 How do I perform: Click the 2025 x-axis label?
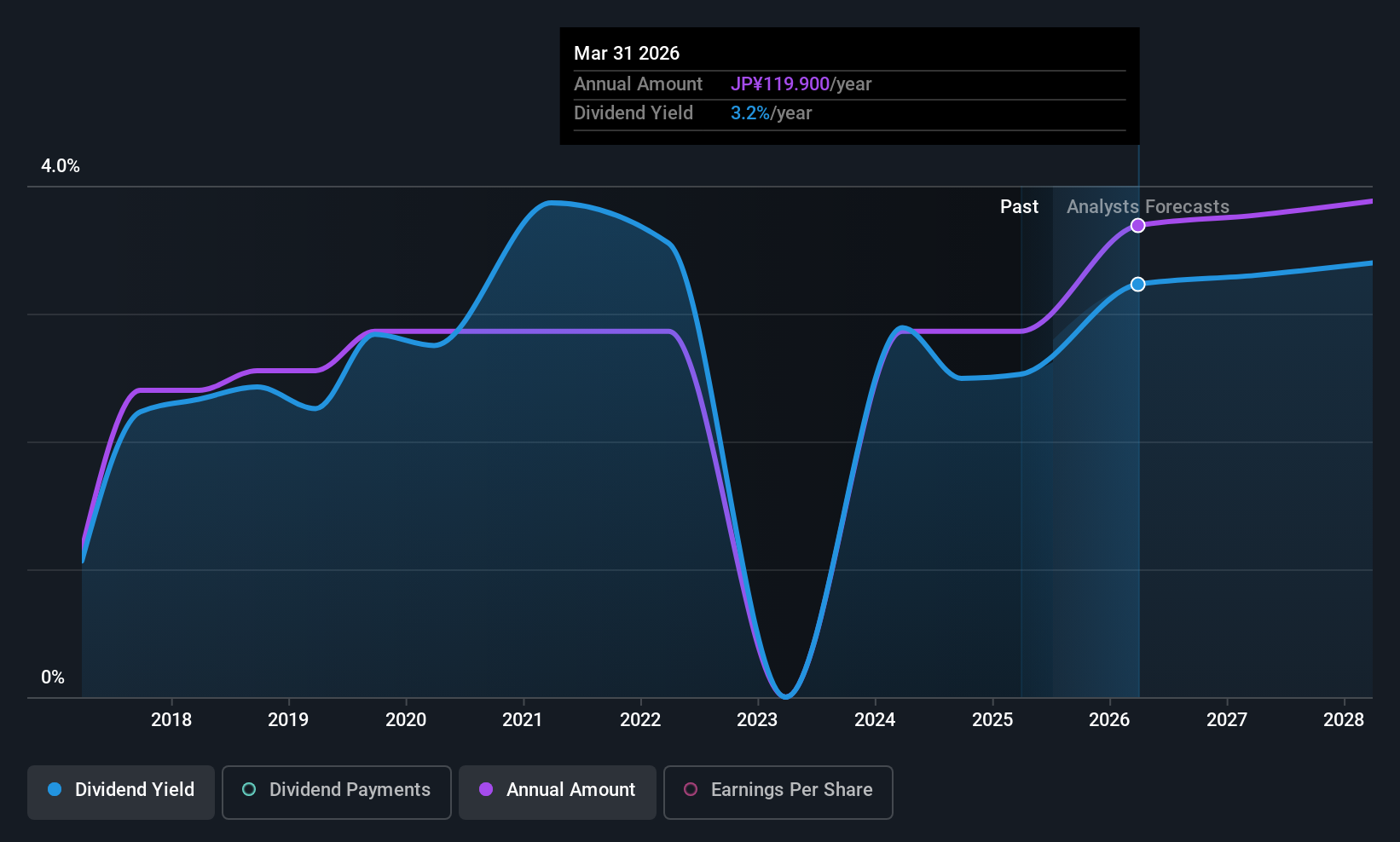pyautogui.click(x=992, y=719)
